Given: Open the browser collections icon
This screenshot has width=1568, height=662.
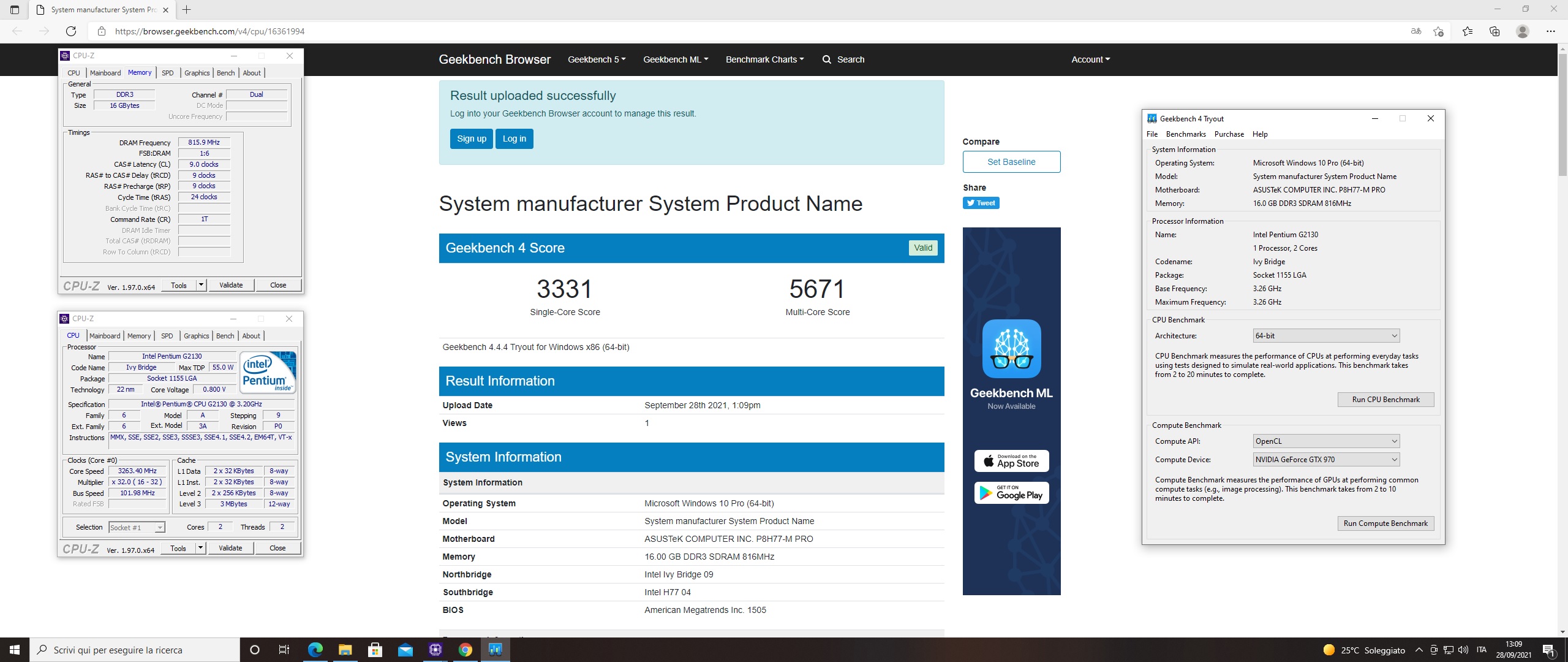Looking at the screenshot, I should [1494, 31].
